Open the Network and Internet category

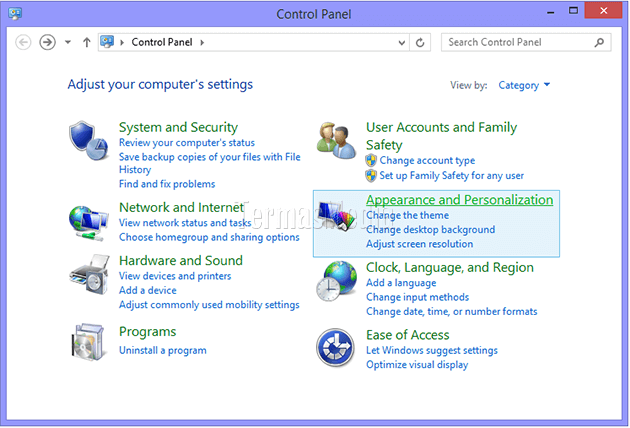[182, 207]
